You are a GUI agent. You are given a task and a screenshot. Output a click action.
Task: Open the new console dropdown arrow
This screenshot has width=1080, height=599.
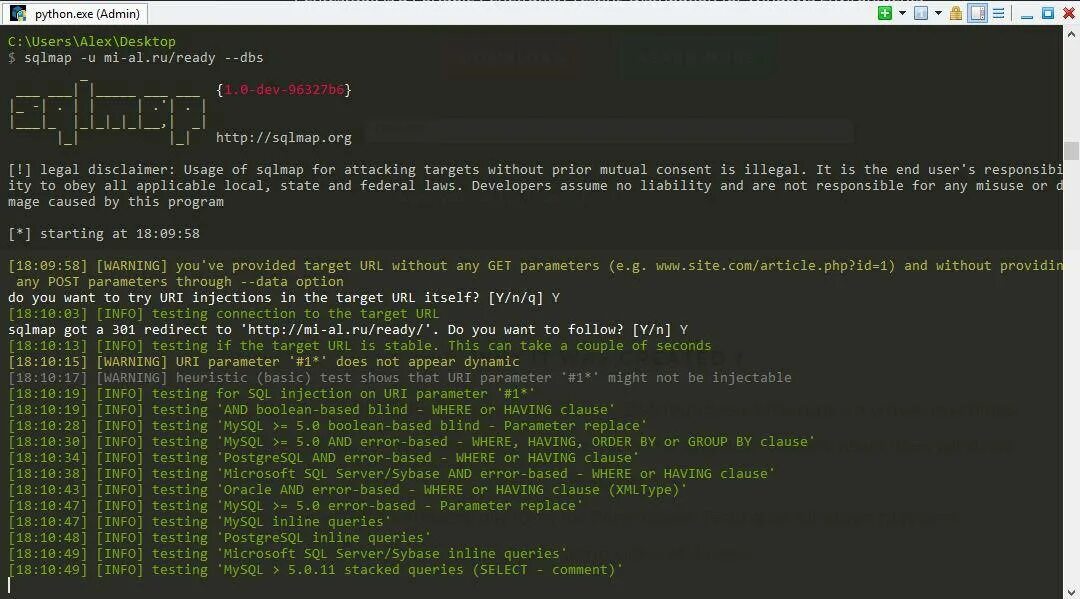point(902,13)
